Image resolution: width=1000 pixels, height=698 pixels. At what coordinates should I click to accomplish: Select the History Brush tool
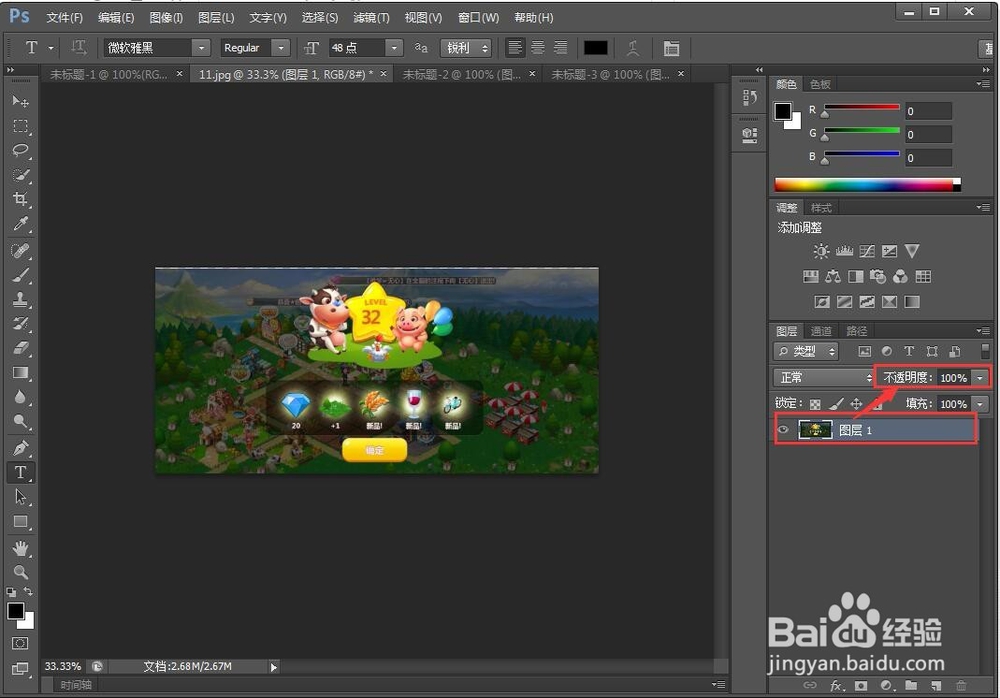point(20,323)
